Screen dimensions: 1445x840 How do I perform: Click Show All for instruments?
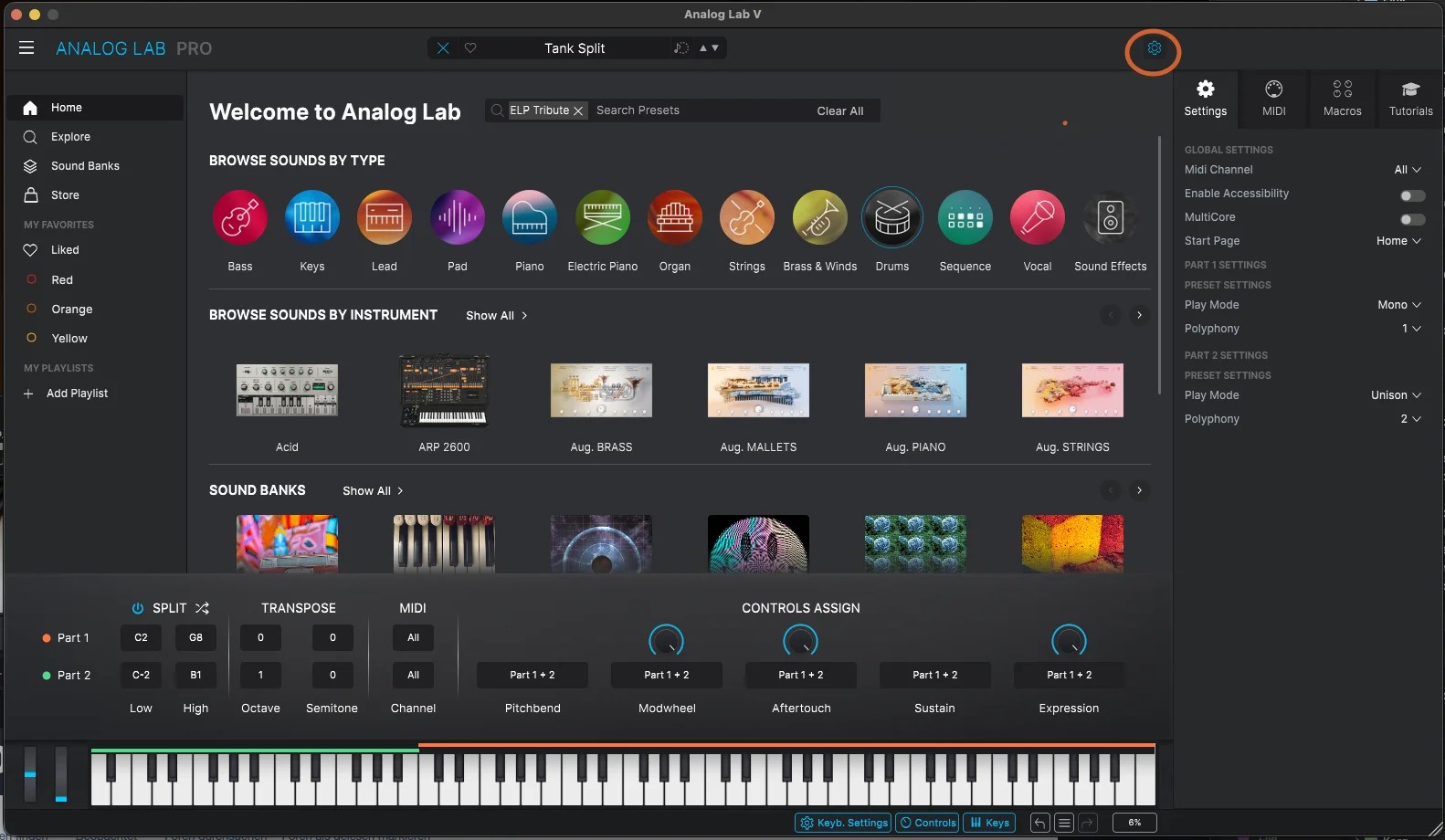(x=497, y=315)
